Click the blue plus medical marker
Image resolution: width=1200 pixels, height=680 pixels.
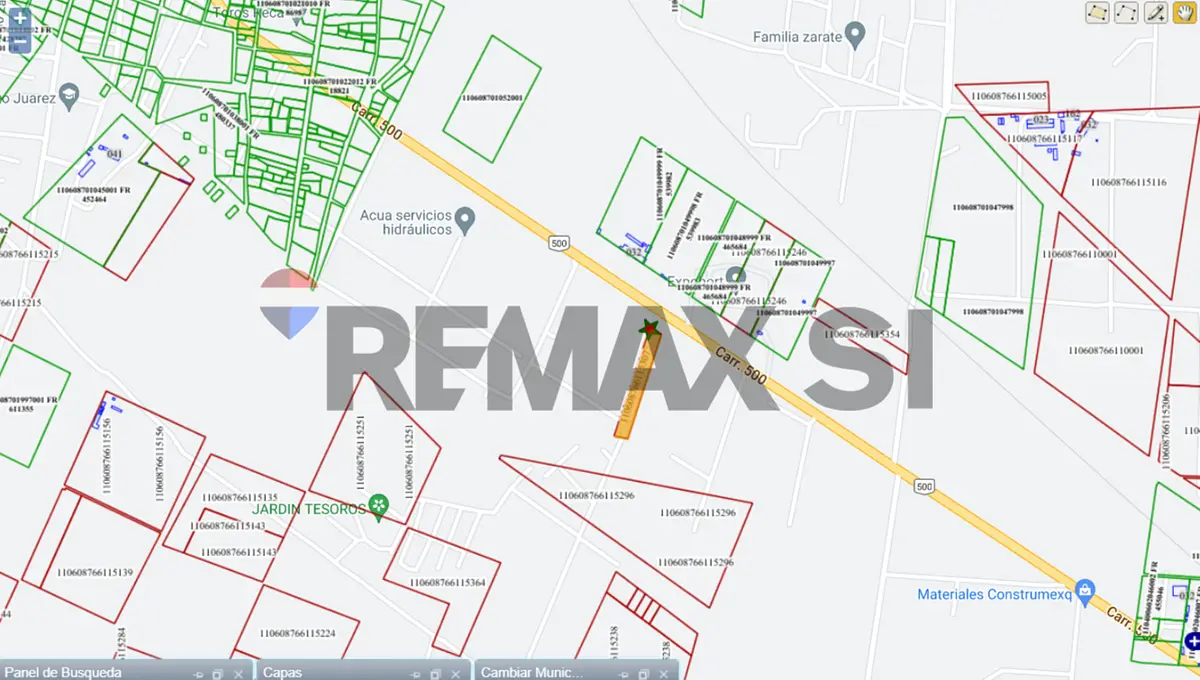[x=1193, y=641]
